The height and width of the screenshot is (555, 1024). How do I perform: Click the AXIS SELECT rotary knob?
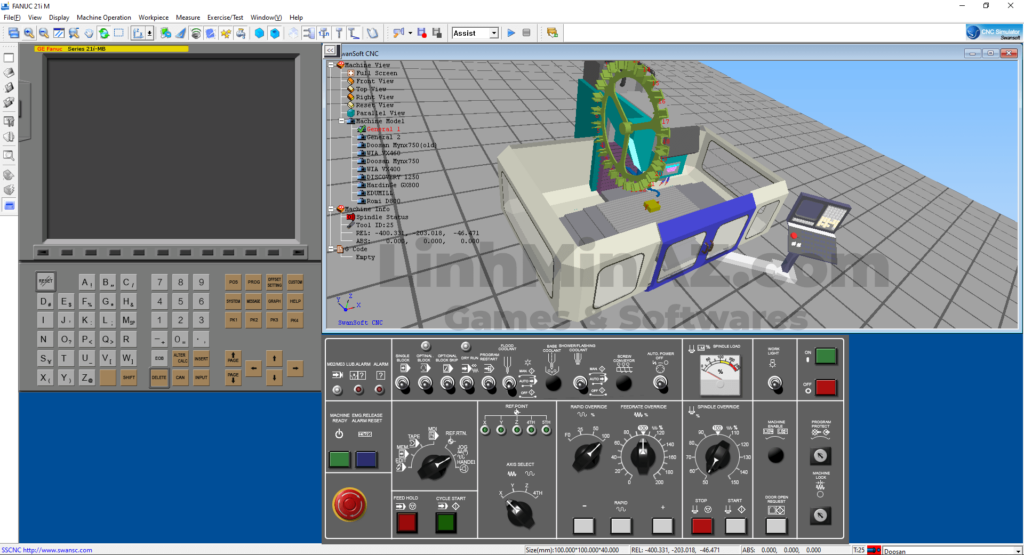pyautogui.click(x=519, y=513)
